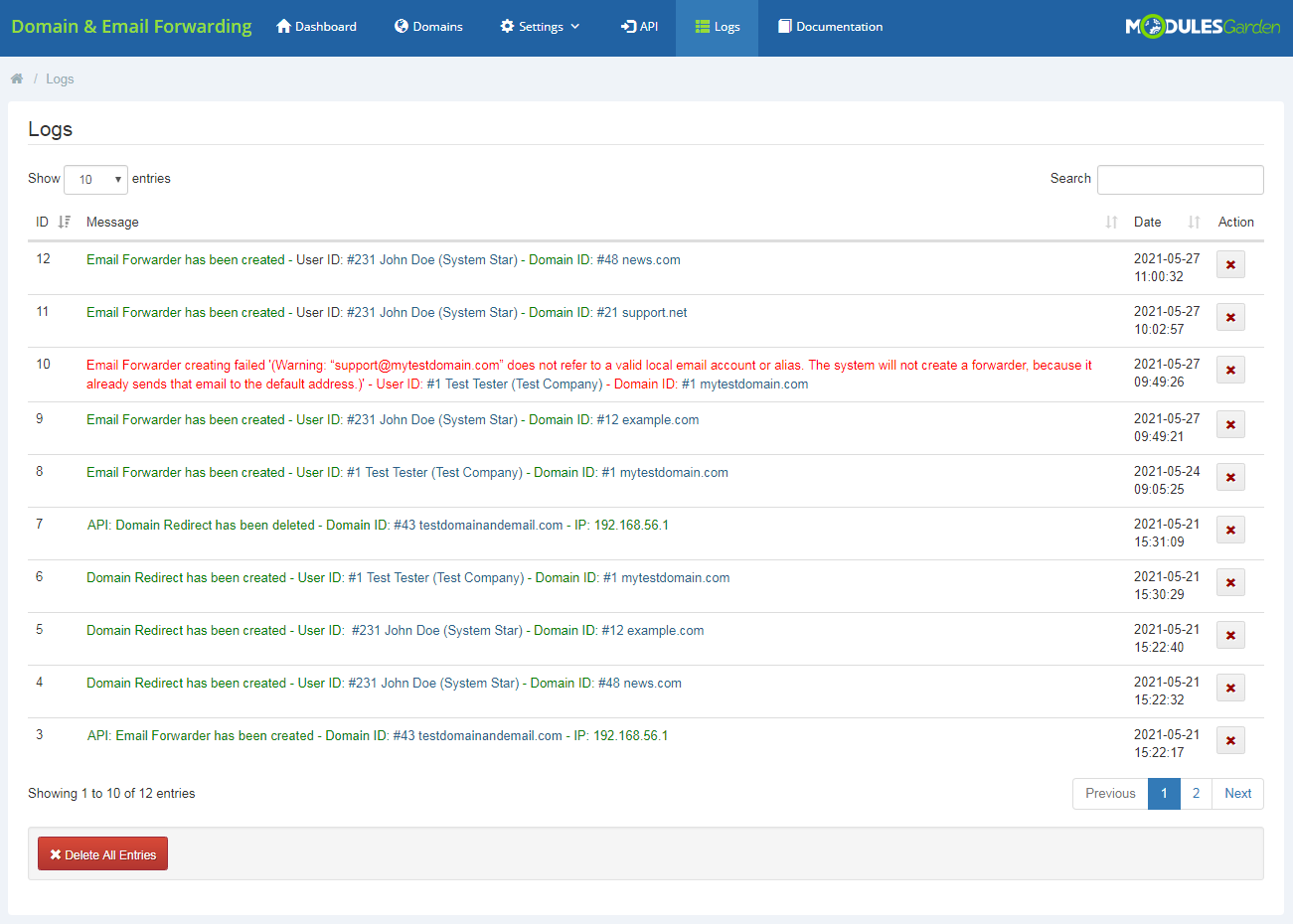The image size is (1293, 924).
Task: Sort table by Message column arrows
Action: pos(1111,223)
